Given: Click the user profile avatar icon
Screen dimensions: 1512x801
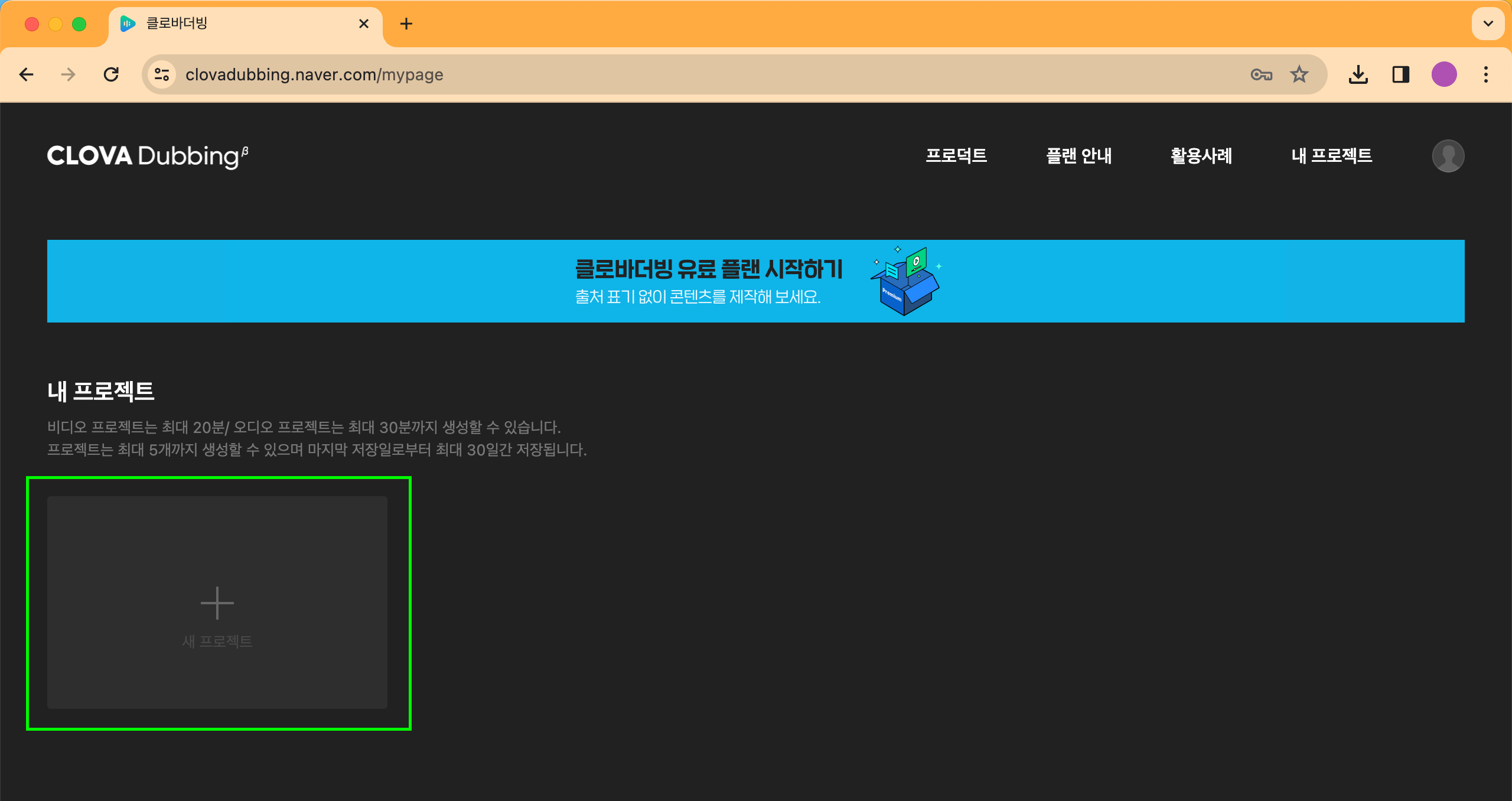Looking at the screenshot, I should coord(1448,156).
